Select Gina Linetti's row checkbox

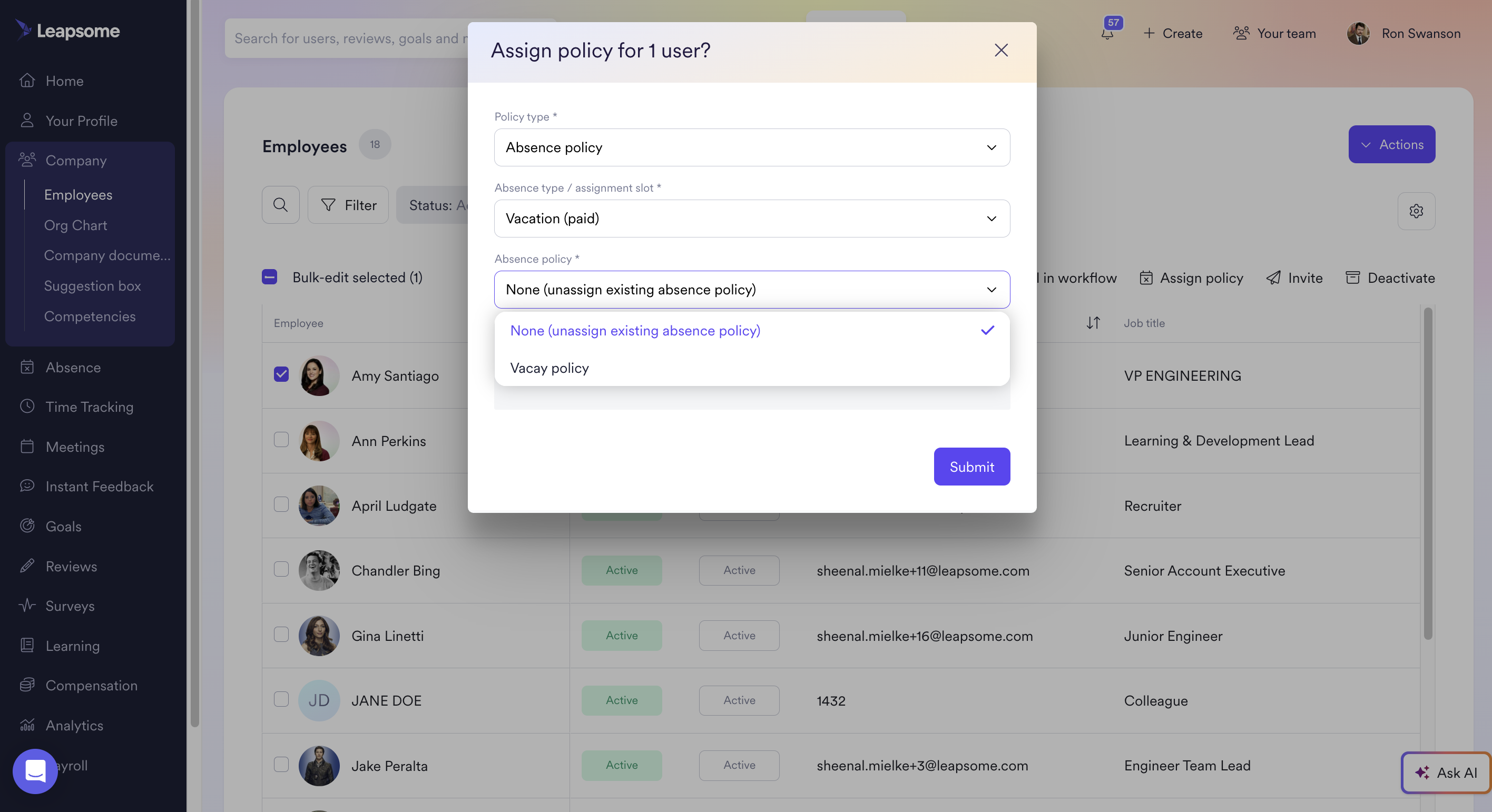tap(281, 635)
